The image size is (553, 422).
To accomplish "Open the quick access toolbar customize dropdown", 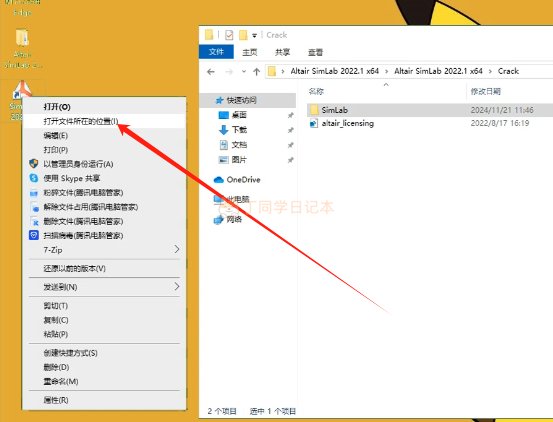I will 254,35.
